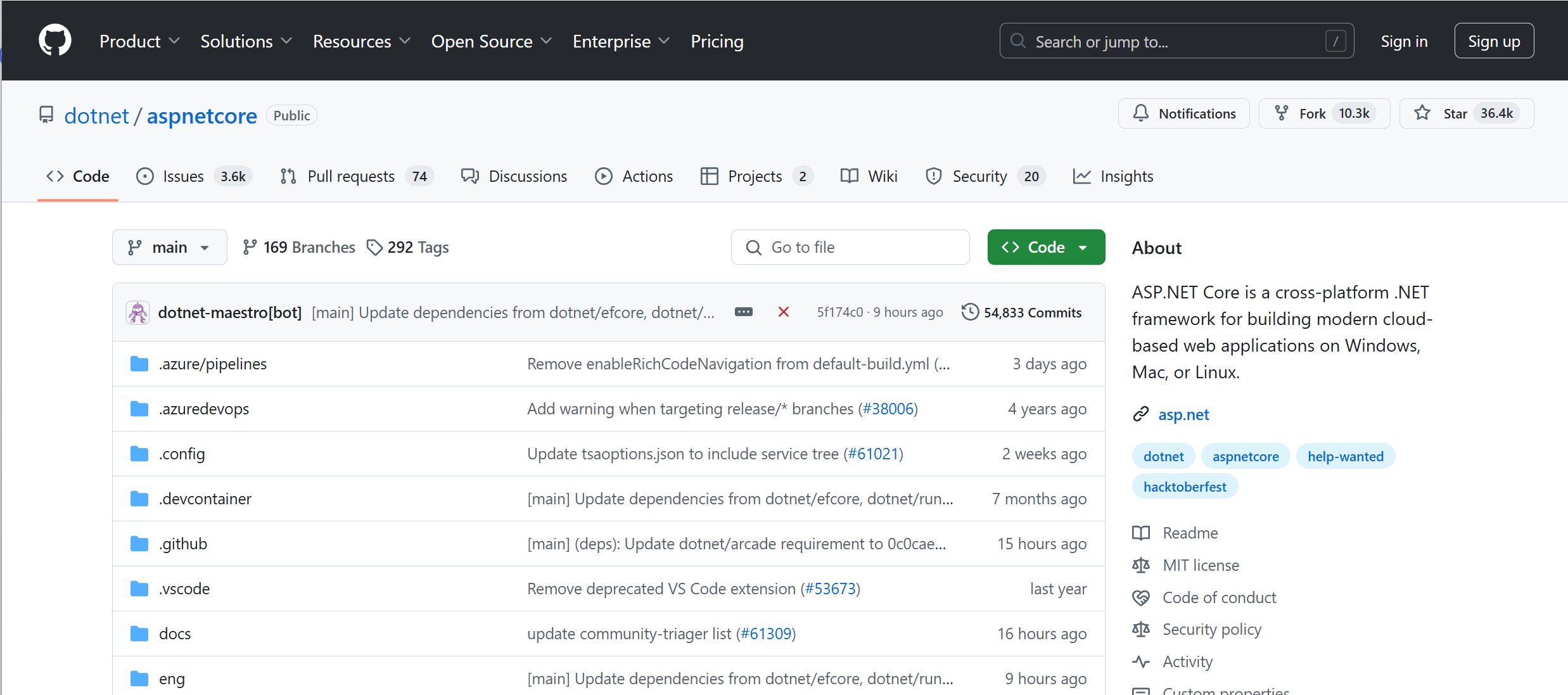Open the main branch dropdown
This screenshot has height=695, width=1568.
point(169,247)
